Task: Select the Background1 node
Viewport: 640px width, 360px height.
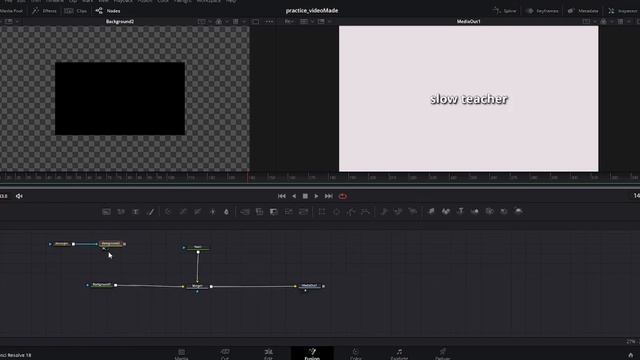Action: point(102,285)
